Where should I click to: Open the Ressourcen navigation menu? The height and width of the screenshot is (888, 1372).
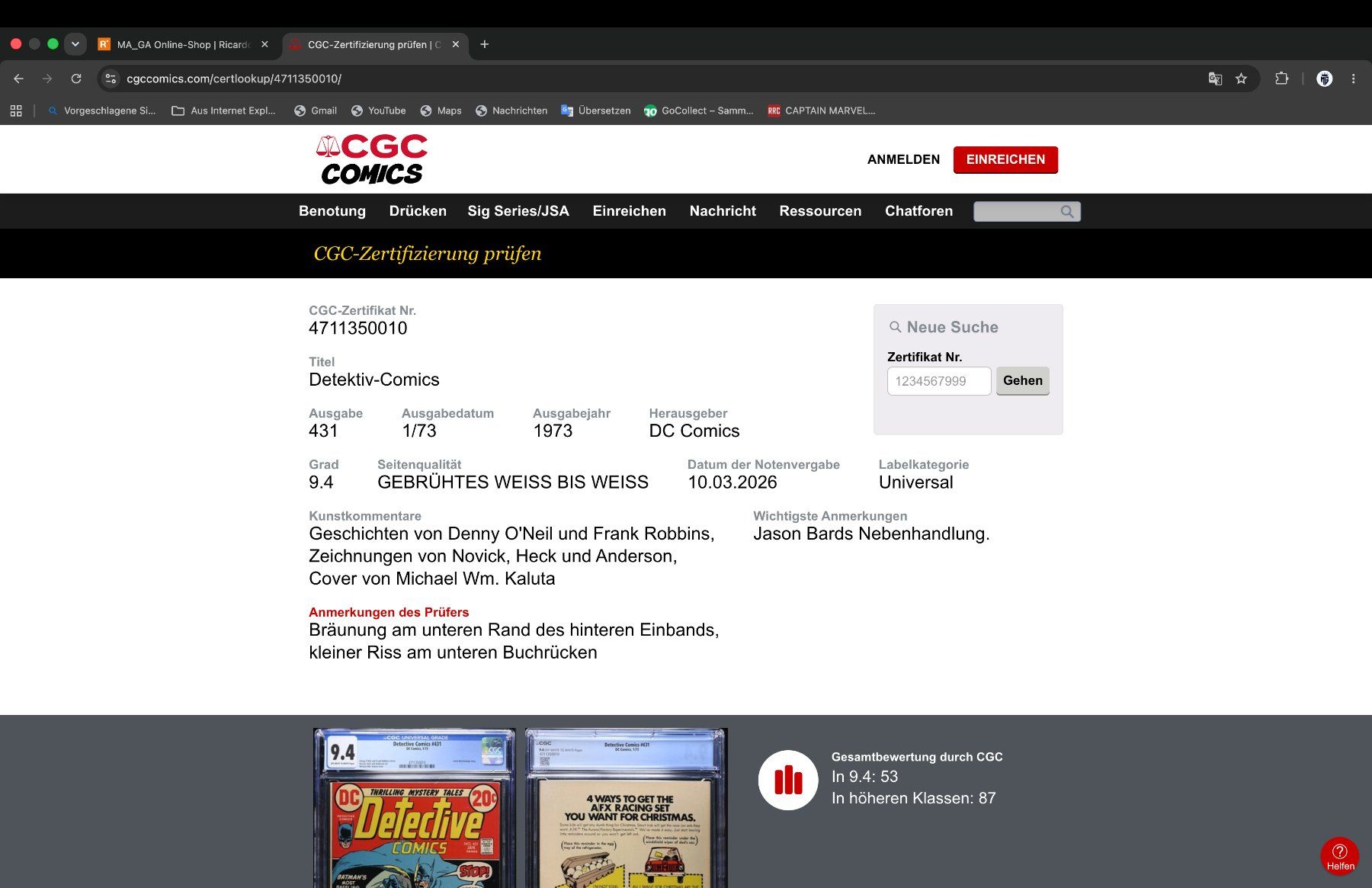tap(820, 211)
